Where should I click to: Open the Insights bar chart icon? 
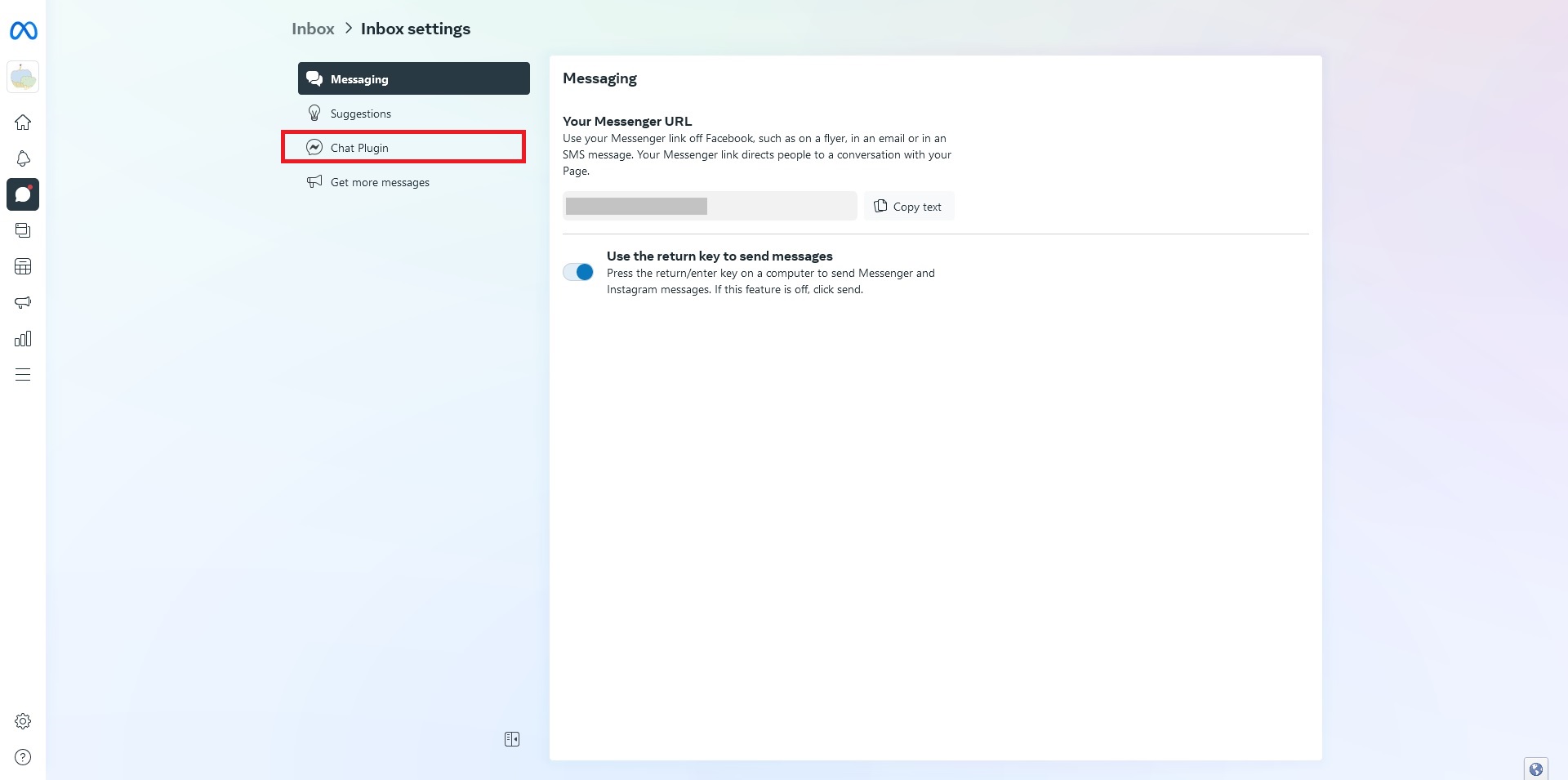tap(23, 338)
